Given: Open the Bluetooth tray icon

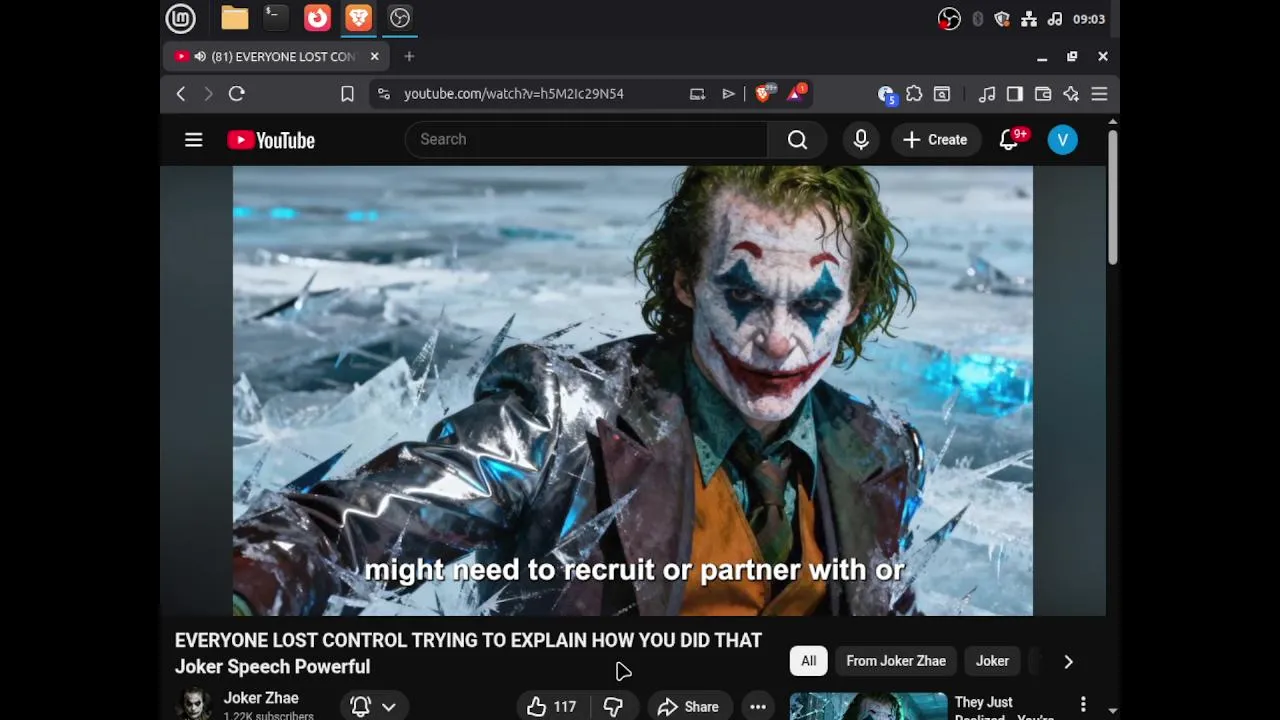Looking at the screenshot, I should pos(978,19).
